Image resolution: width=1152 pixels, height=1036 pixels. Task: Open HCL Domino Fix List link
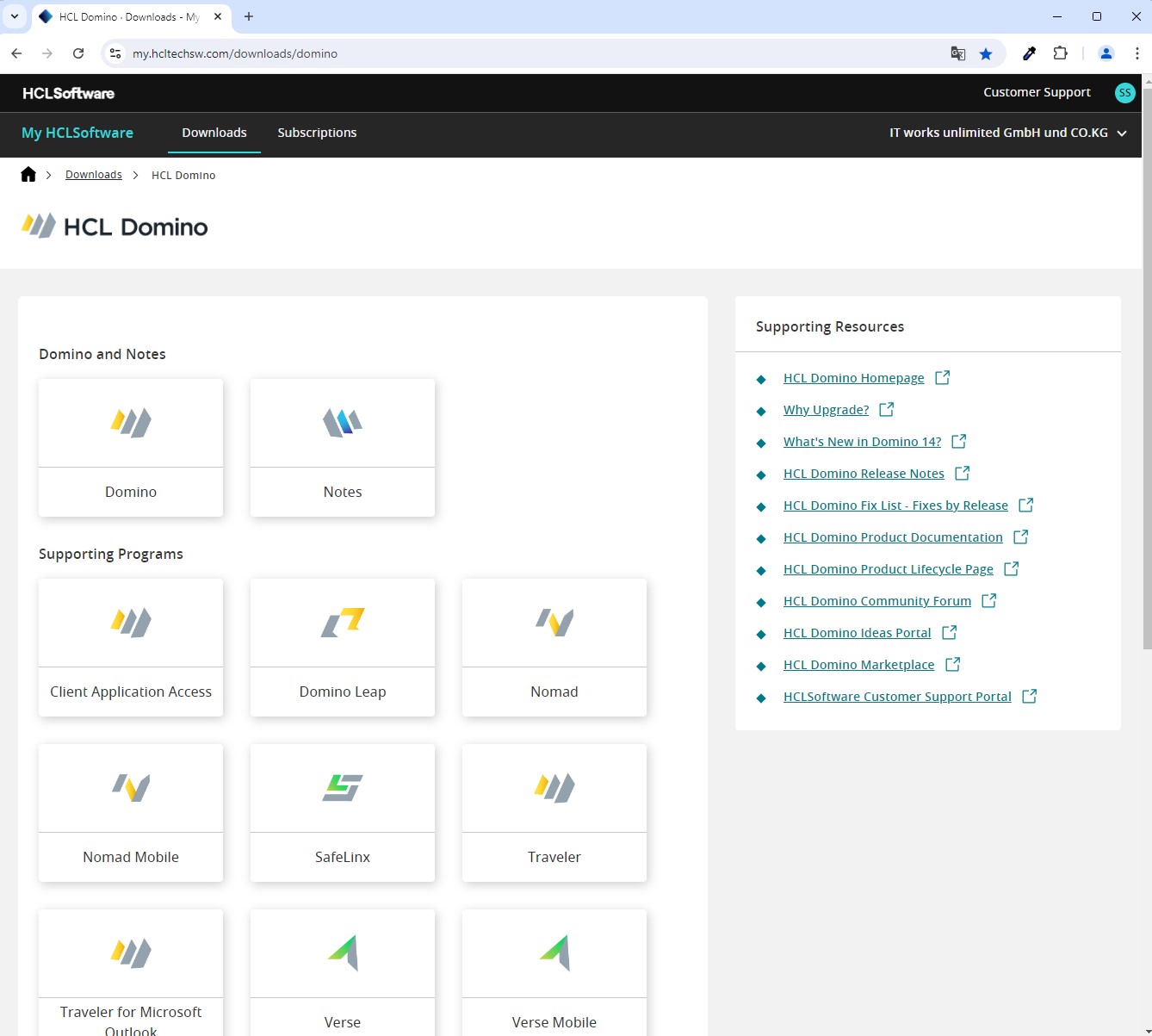tap(895, 506)
